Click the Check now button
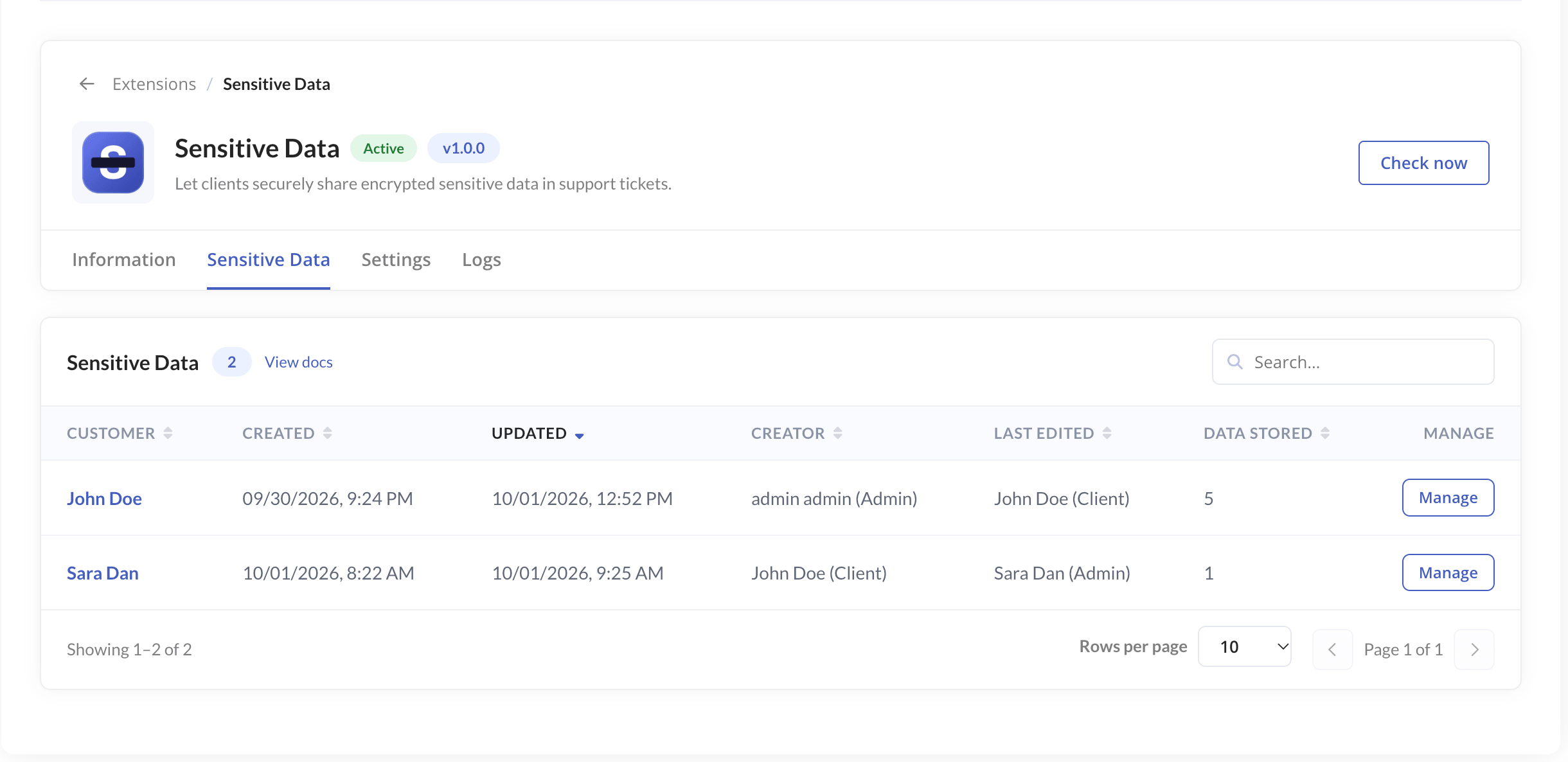The width and height of the screenshot is (1568, 762). [x=1424, y=163]
